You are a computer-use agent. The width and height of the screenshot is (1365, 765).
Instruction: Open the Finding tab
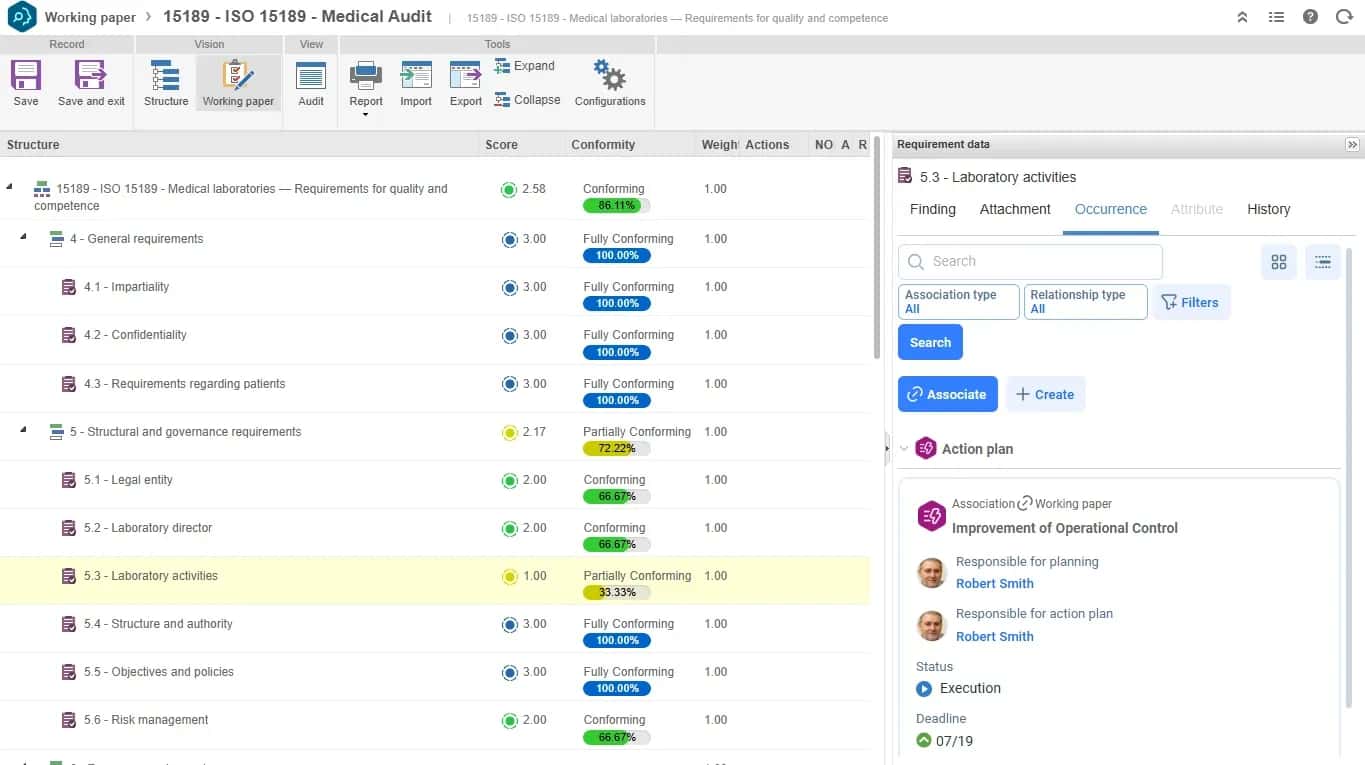(933, 209)
